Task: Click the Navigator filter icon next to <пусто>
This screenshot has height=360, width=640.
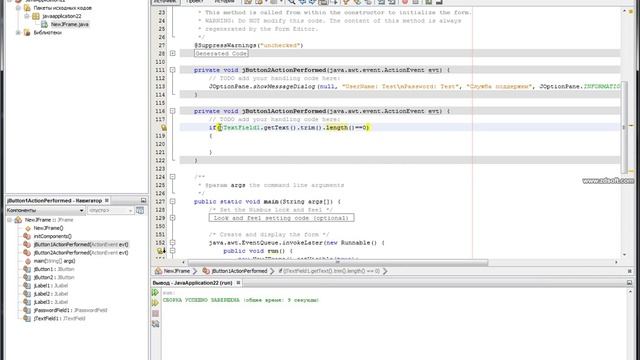Action: click(x=140, y=211)
